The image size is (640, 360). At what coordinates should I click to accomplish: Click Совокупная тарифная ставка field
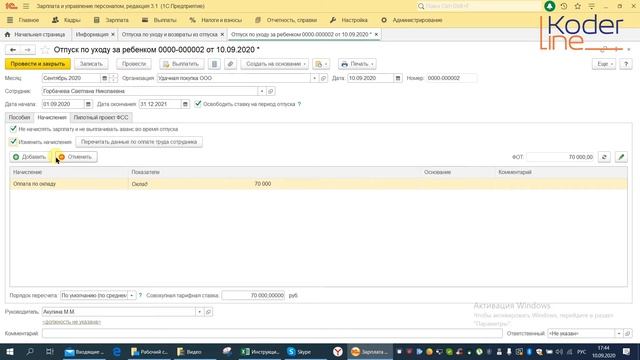pyautogui.click(x=253, y=295)
